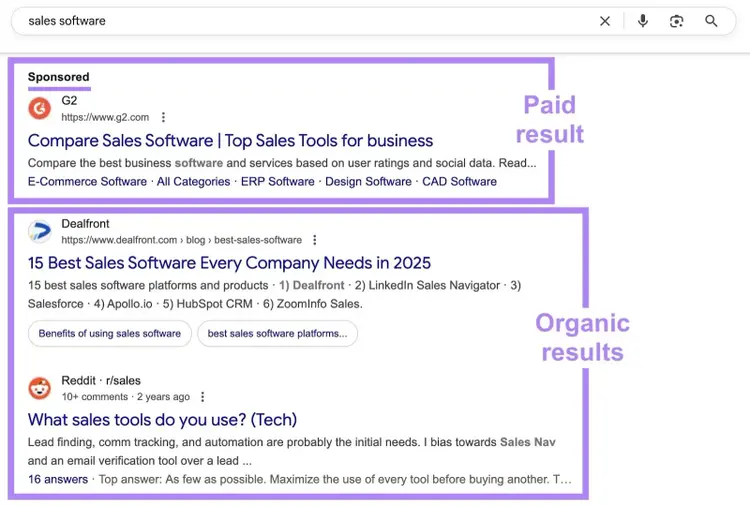The image size is (750, 506).
Task: Click the G2 logo favicon
Action: (x=40, y=108)
